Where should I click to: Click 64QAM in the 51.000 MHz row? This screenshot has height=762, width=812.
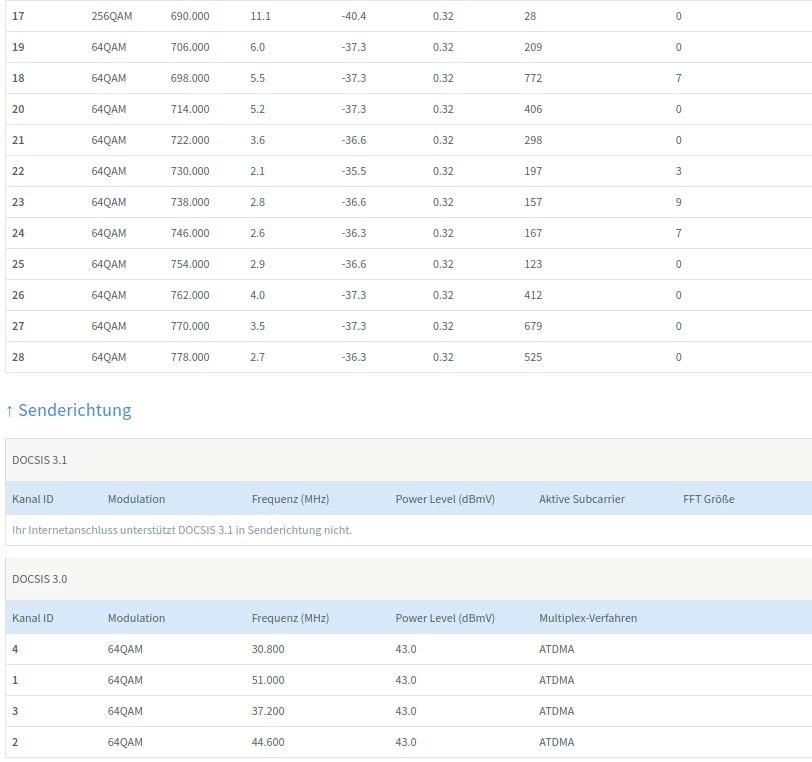[x=125, y=680]
